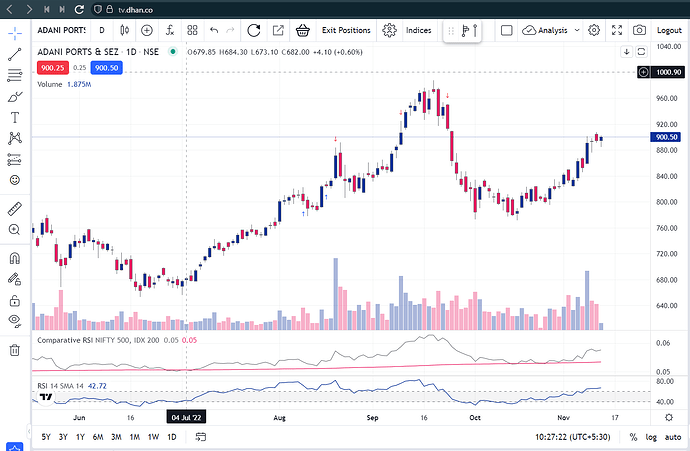Select the Text annotation tool
Image resolution: width=690 pixels, height=451 pixels.
coord(15,117)
